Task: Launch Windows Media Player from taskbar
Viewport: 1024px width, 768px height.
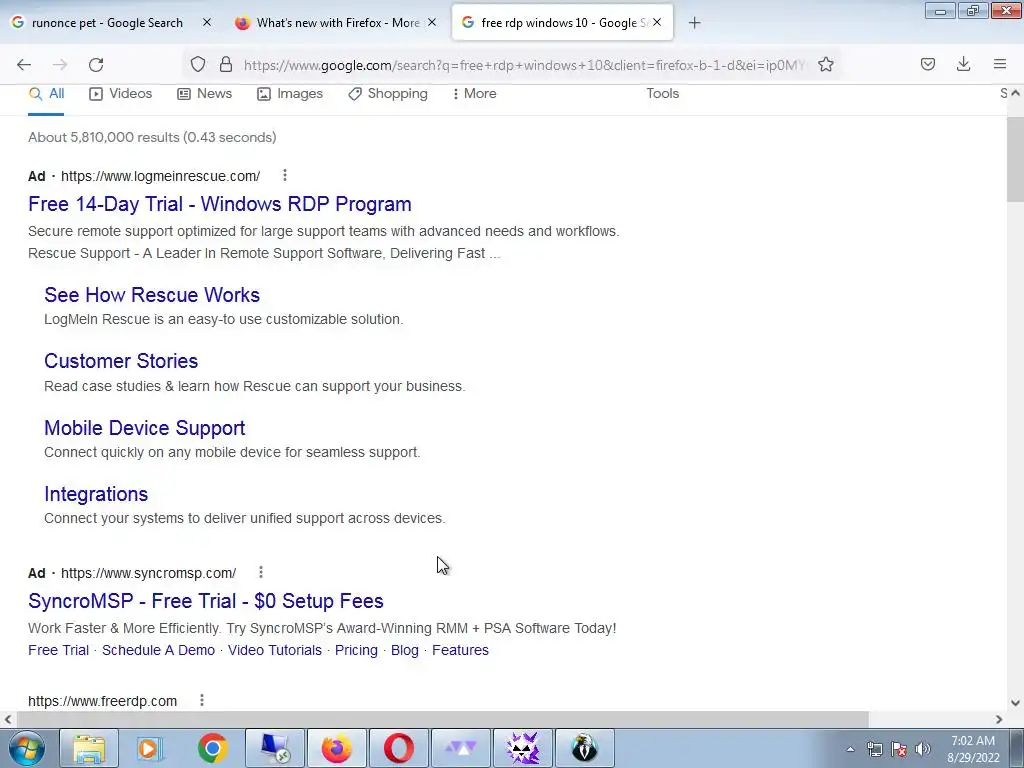Action: pos(150,748)
